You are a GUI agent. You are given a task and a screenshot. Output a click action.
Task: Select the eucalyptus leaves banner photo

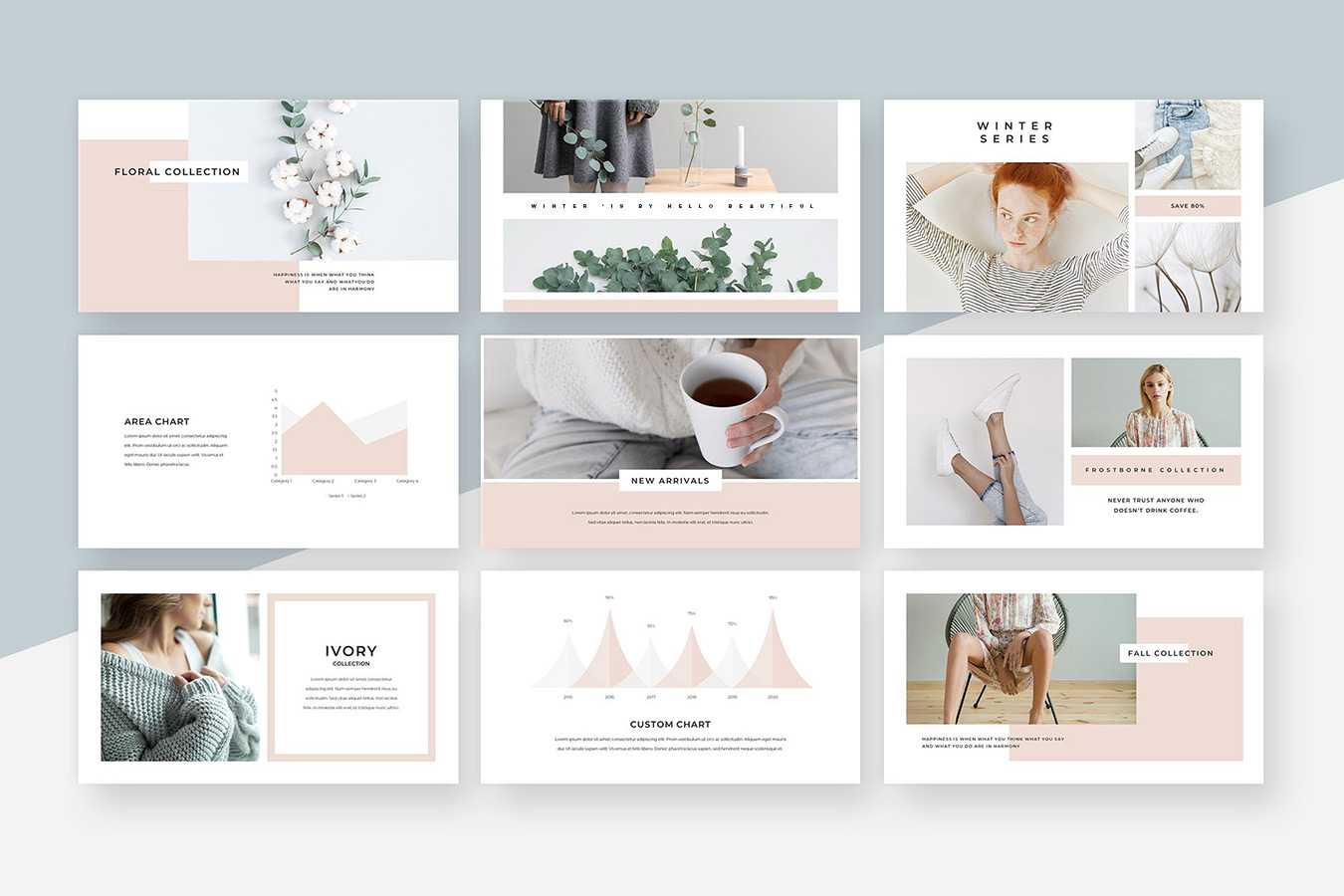coord(670,257)
